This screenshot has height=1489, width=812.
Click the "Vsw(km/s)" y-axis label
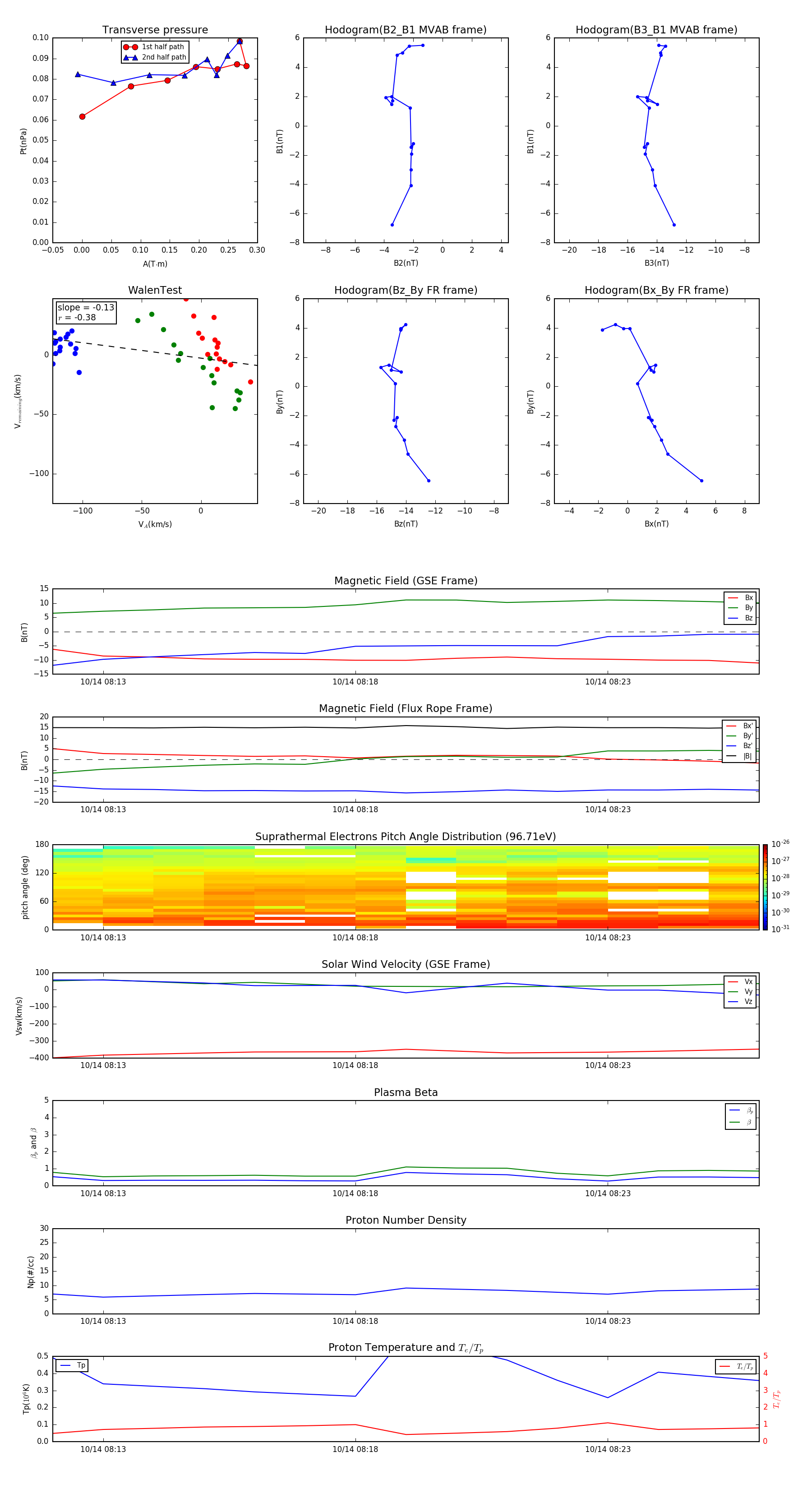click(19, 1016)
